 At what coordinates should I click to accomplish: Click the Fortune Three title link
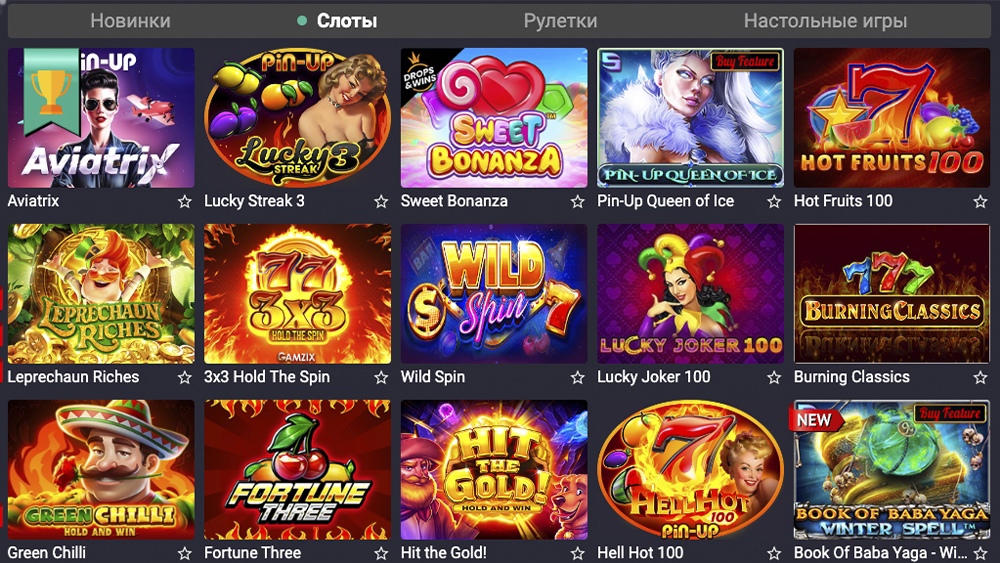(x=253, y=552)
